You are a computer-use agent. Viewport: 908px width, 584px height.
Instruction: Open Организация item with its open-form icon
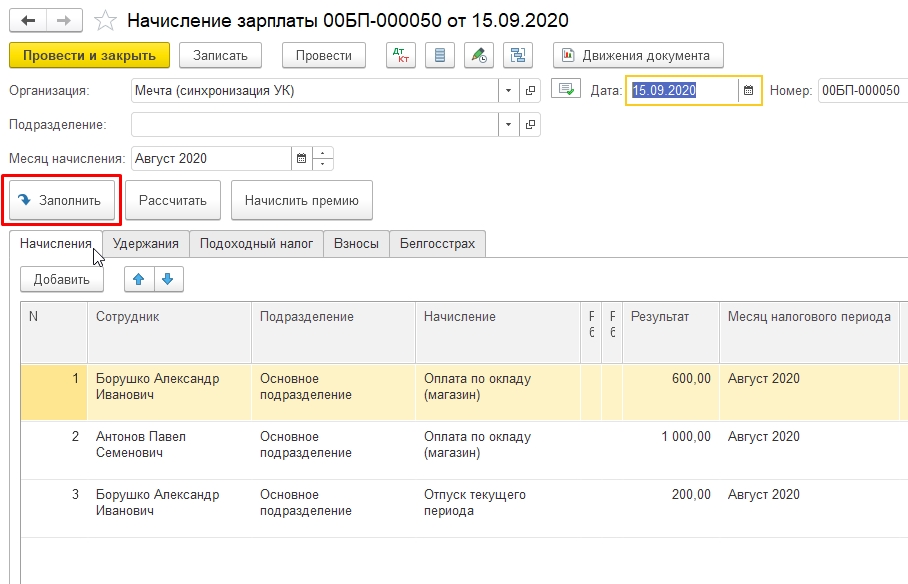tap(530, 90)
